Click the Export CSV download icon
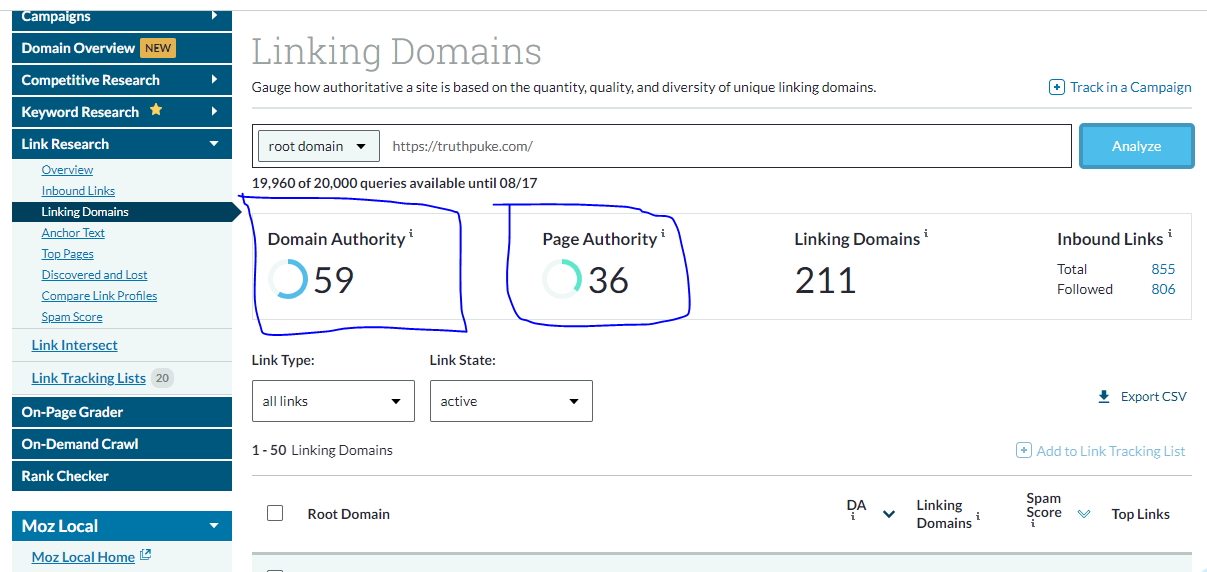 pos(1104,397)
